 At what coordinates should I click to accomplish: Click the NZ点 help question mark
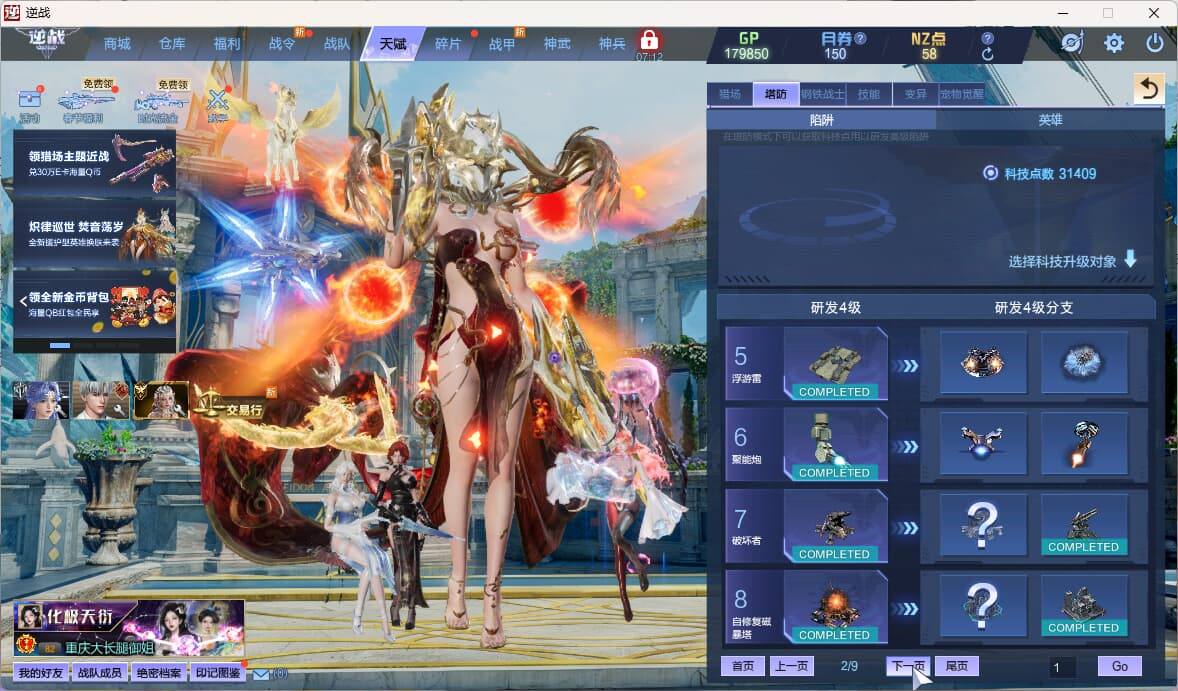[x=988, y=38]
